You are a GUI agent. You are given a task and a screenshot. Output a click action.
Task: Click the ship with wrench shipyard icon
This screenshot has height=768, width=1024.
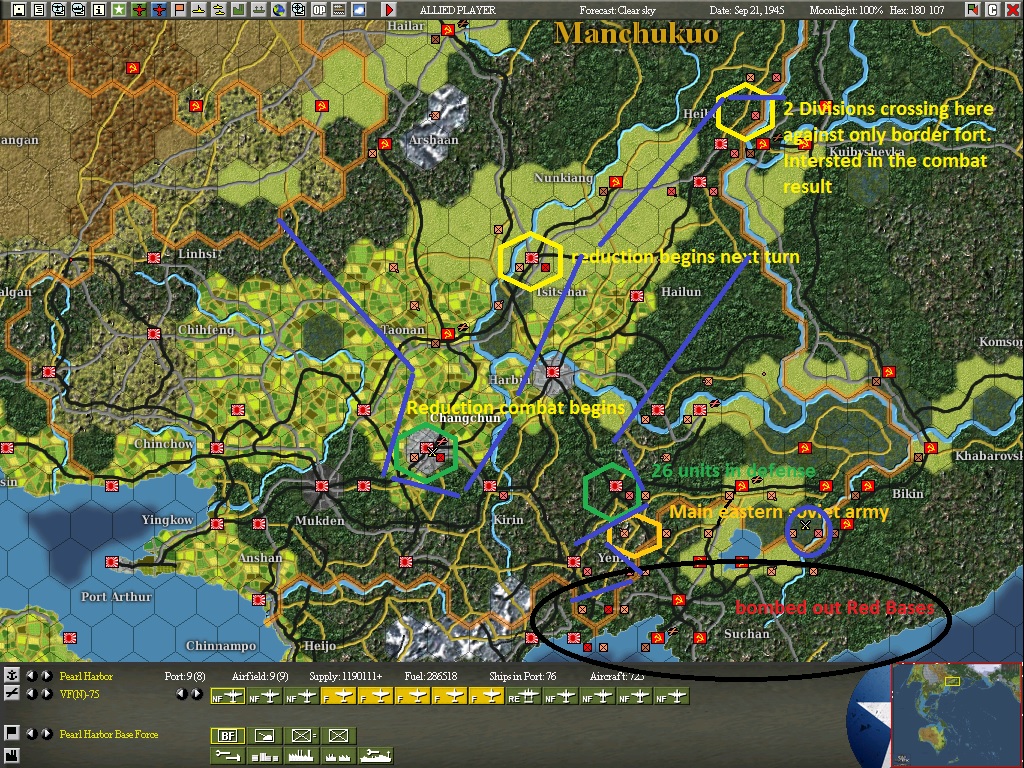point(375,756)
